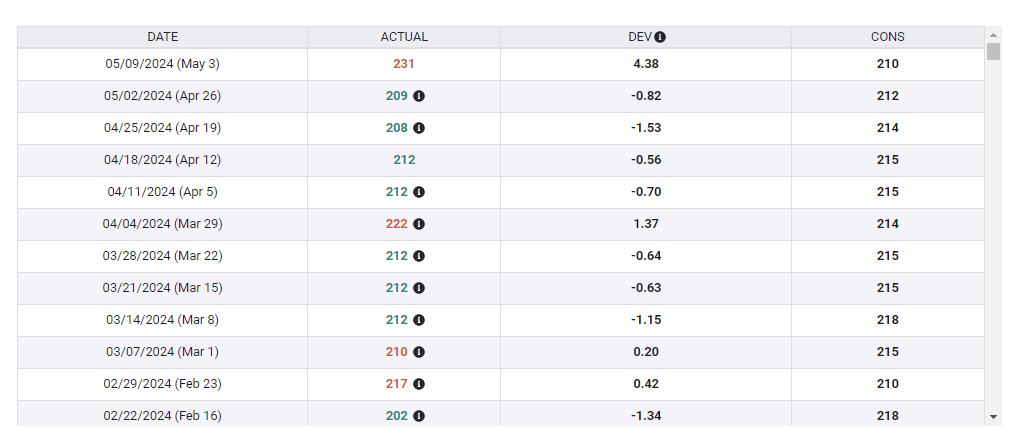
Task: Click info icon beside 209 actual value
Action: tap(419, 96)
